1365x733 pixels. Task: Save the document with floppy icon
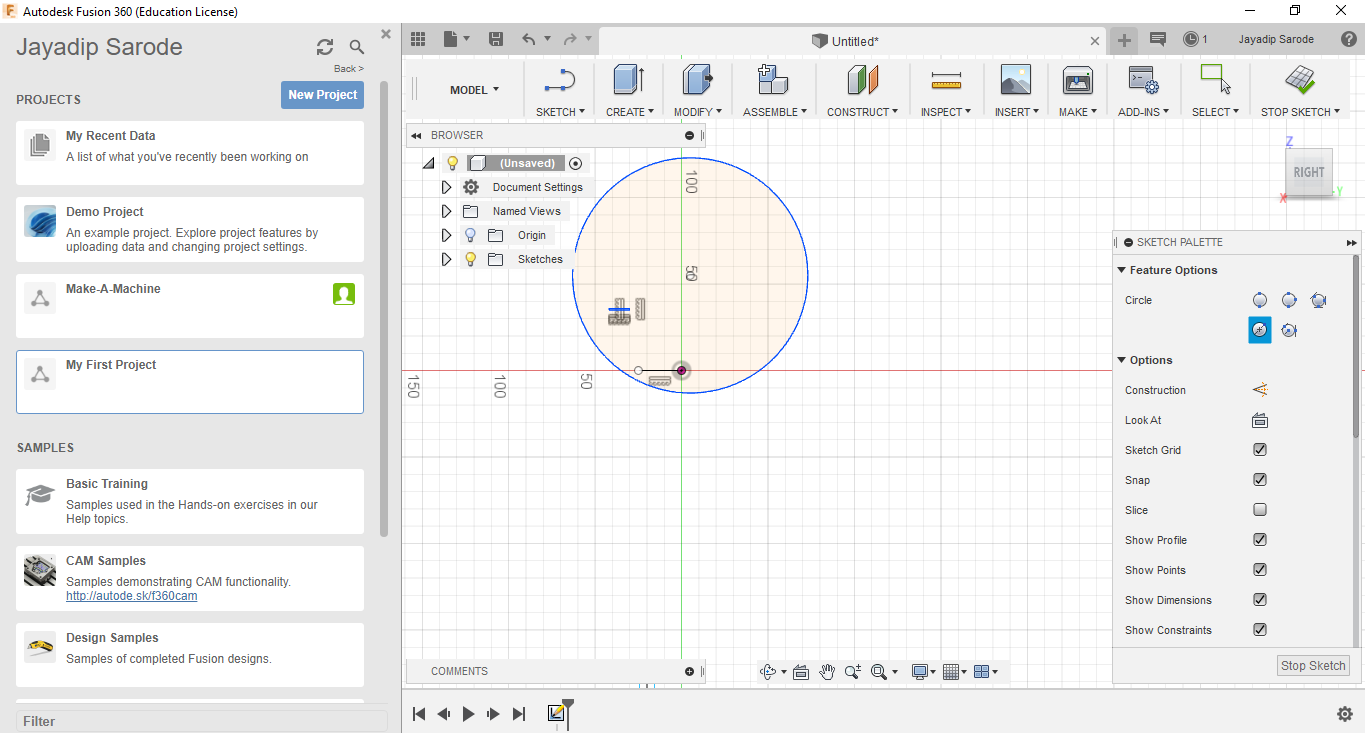pos(495,39)
